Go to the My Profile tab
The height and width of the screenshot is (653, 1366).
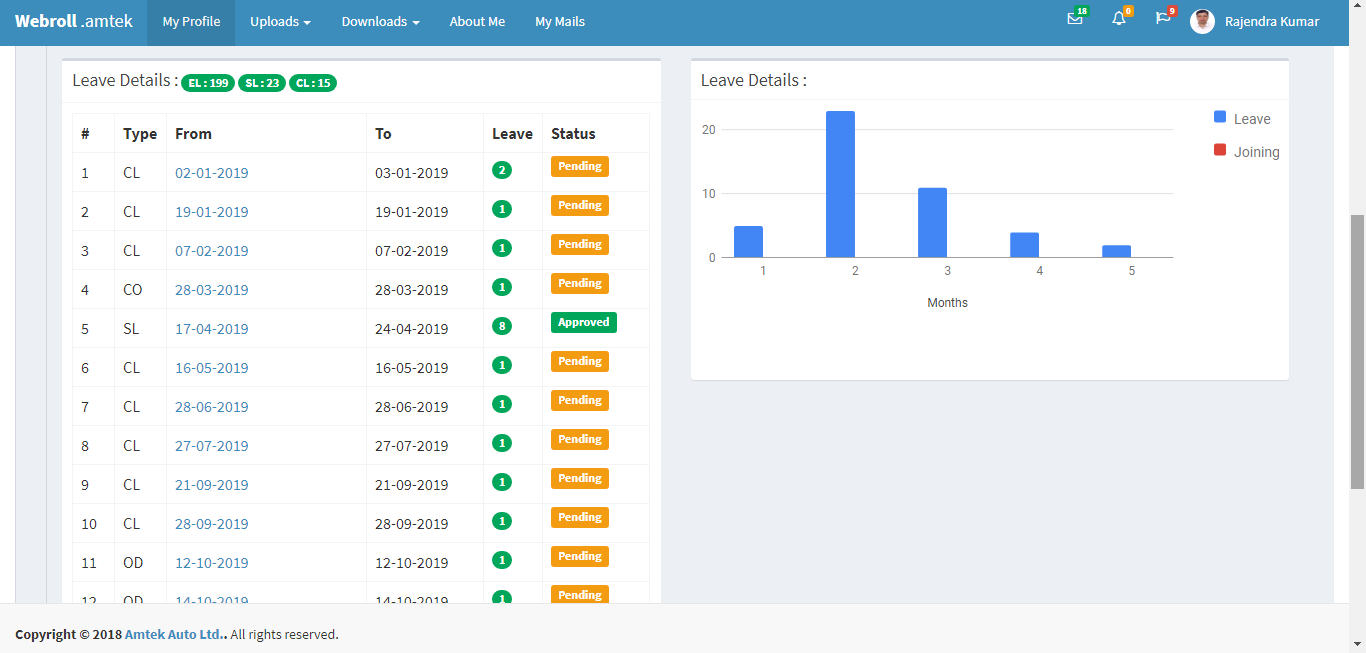point(191,22)
